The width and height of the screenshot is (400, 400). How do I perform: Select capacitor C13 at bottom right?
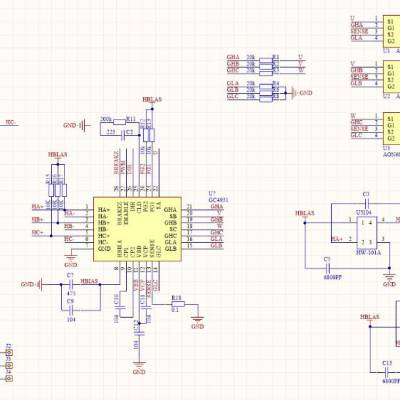387,372
